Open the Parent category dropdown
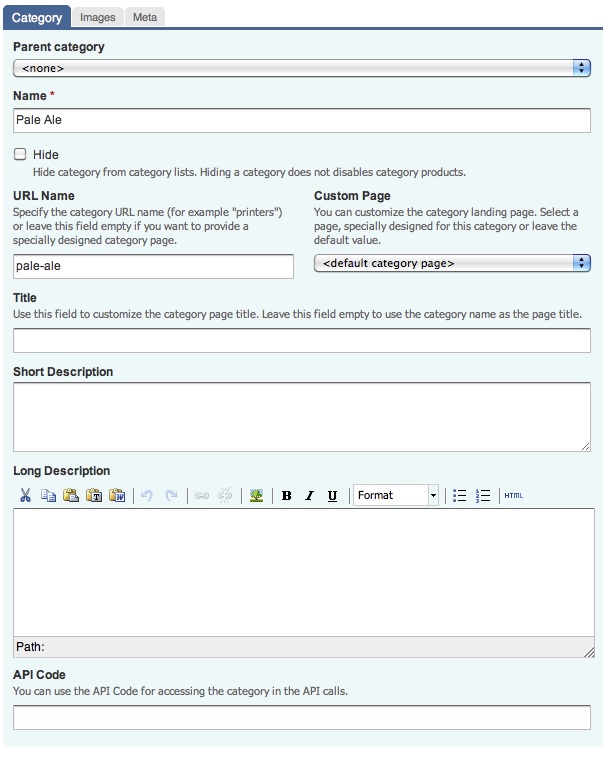The width and height of the screenshot is (612, 759). click(302, 68)
